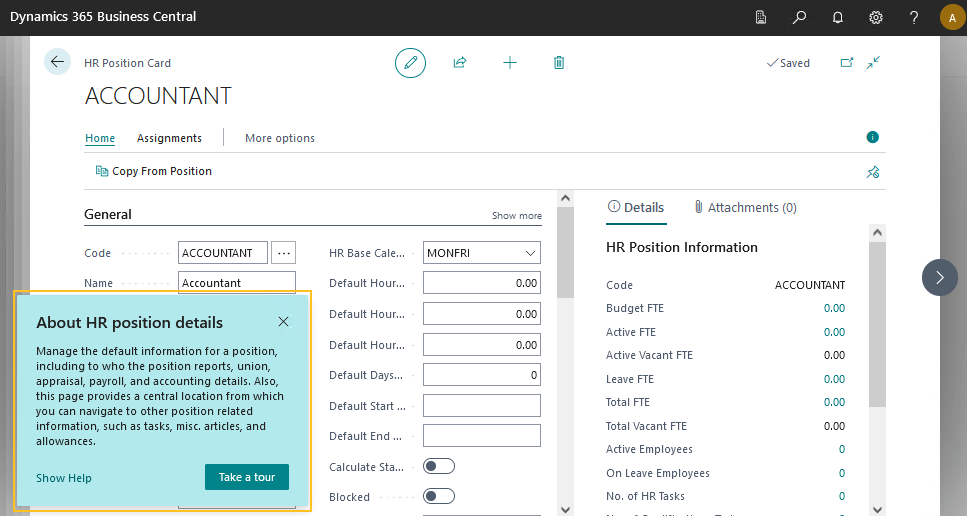Screen dimensions: 967x516
Task: Click the trash can delete icon
Action: click(x=559, y=62)
